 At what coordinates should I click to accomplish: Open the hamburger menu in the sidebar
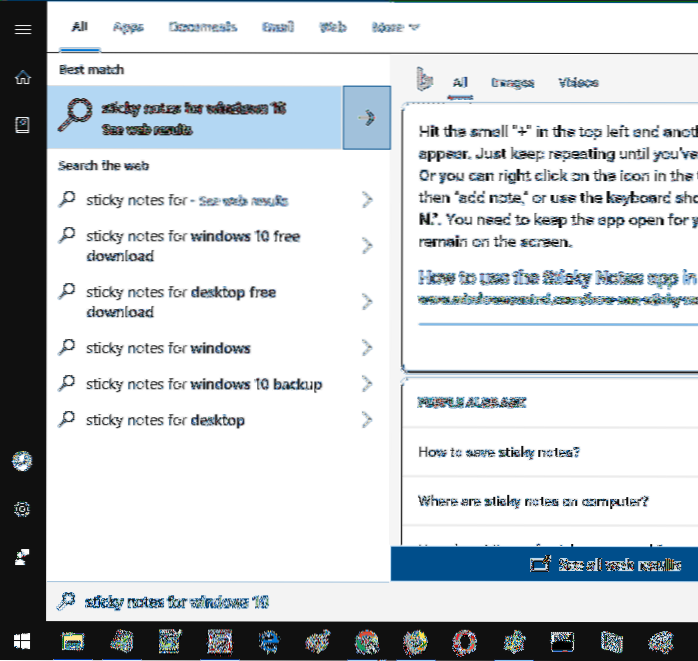tap(22, 28)
